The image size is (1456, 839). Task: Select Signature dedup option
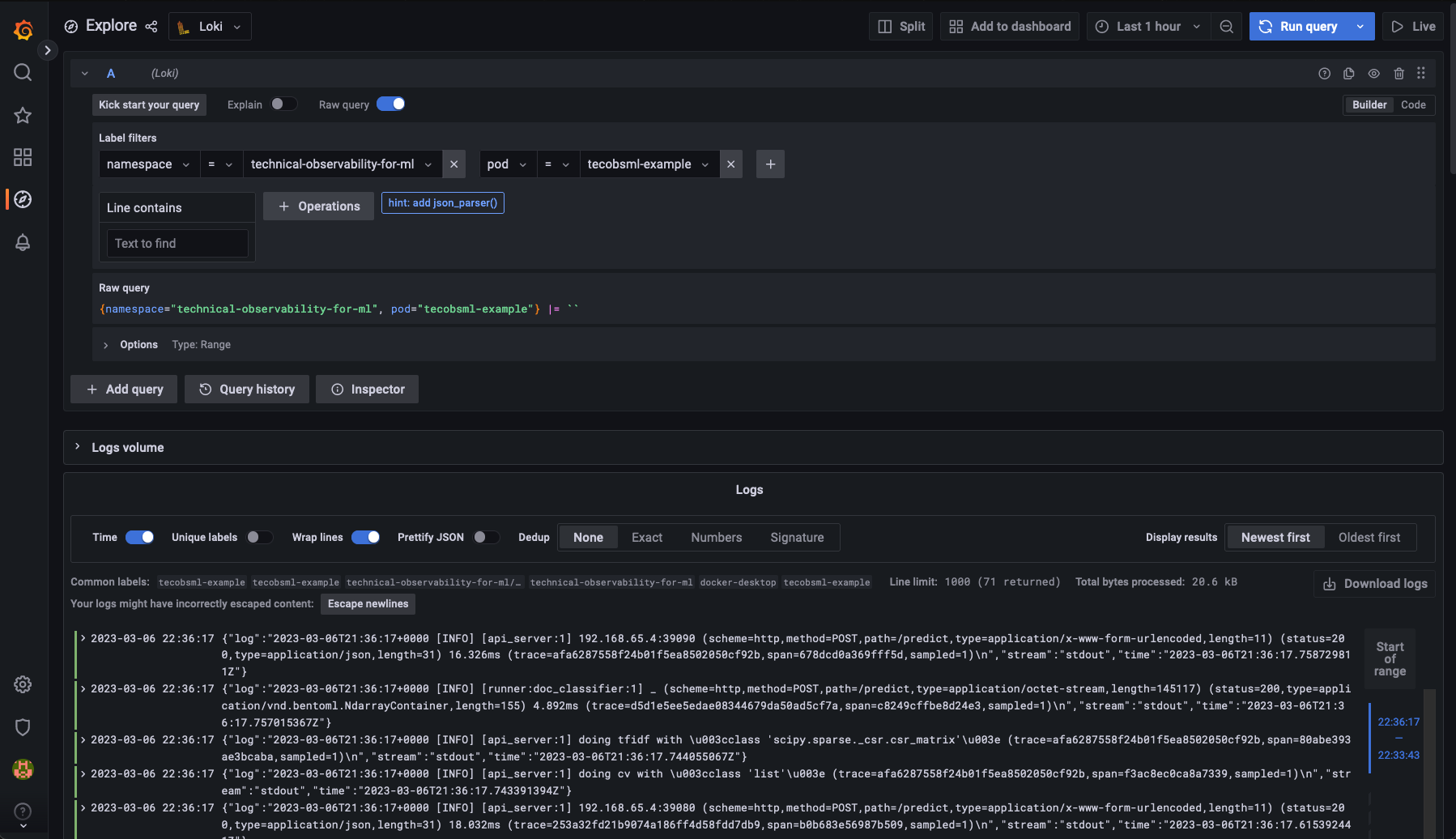tap(797, 538)
